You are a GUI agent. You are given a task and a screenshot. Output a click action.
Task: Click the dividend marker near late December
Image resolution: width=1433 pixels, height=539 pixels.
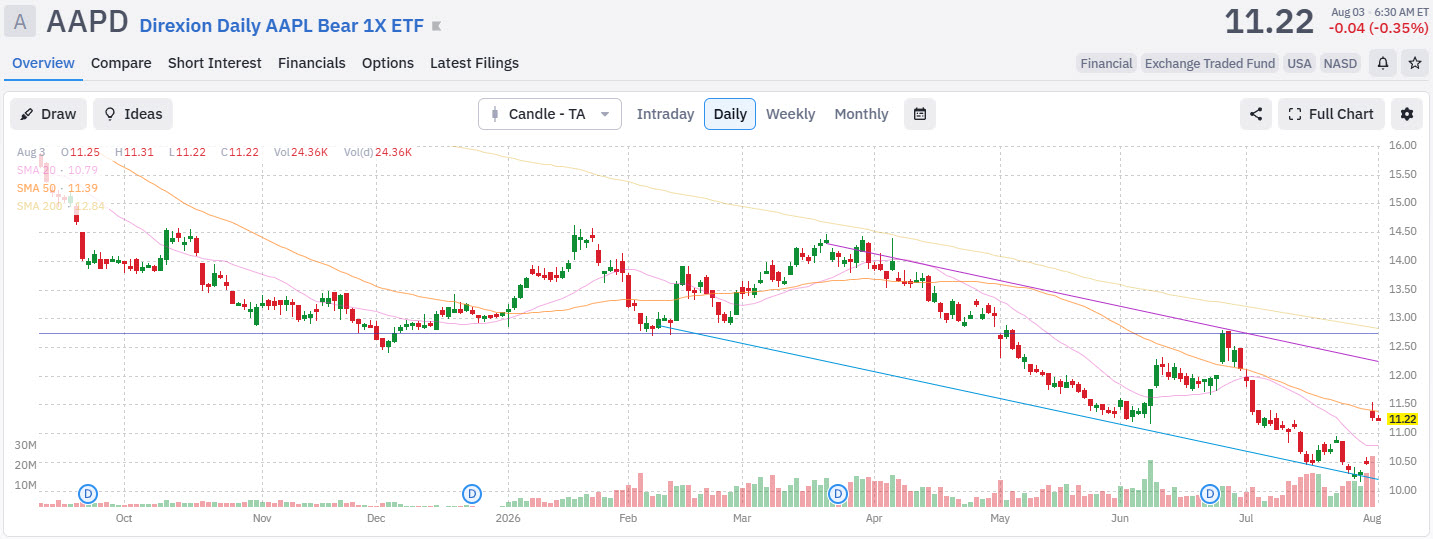(x=472, y=493)
